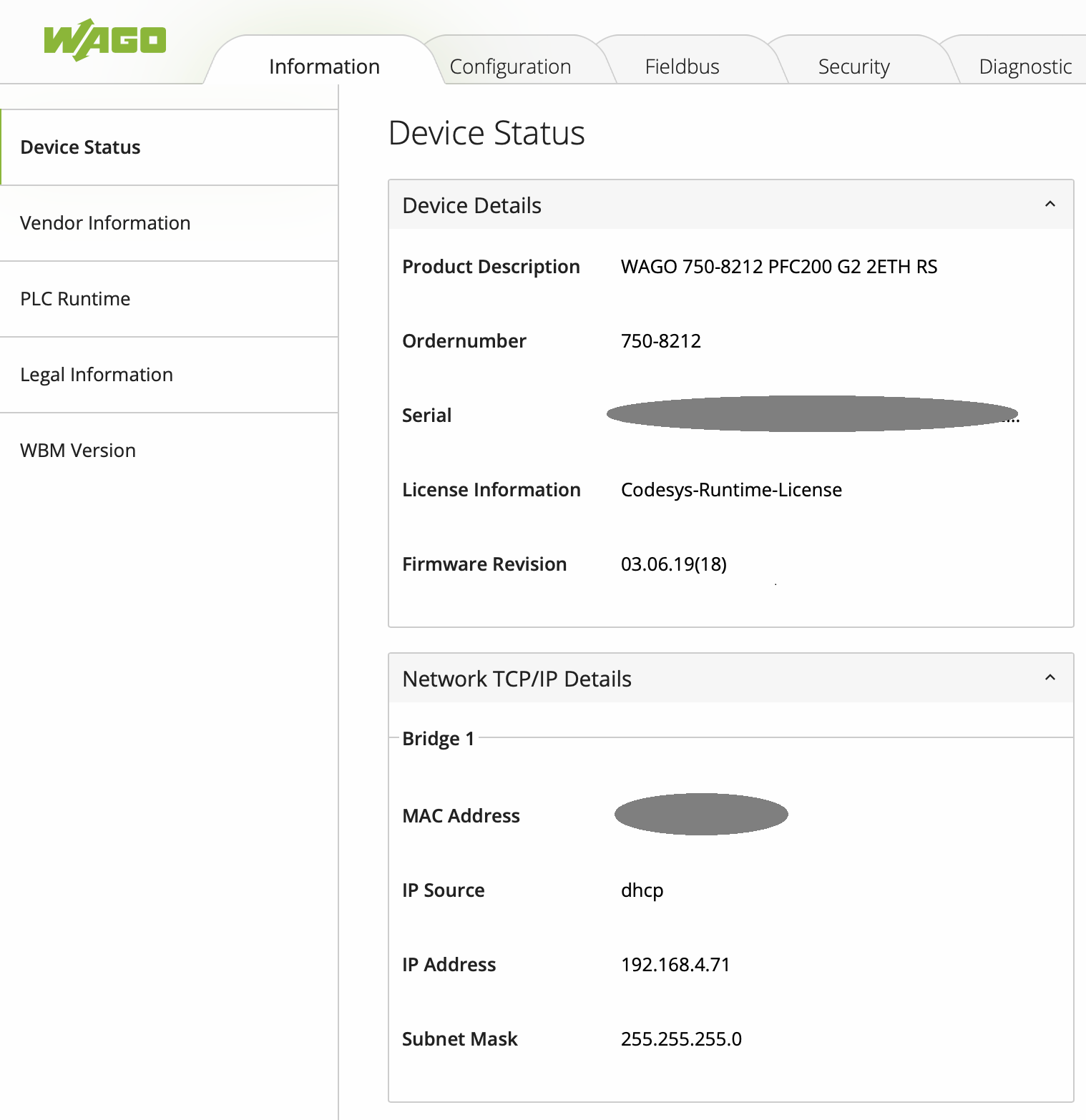The image size is (1086, 1120).
Task: Open Vendor Information in sidebar
Action: point(105,223)
